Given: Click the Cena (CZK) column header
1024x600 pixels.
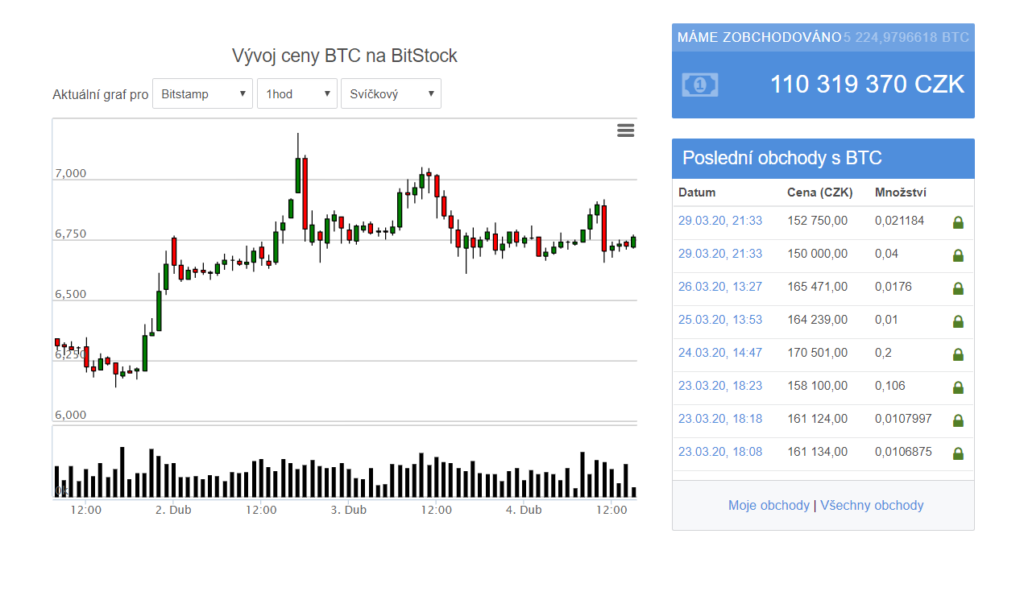Looking at the screenshot, I should click(x=820, y=193).
